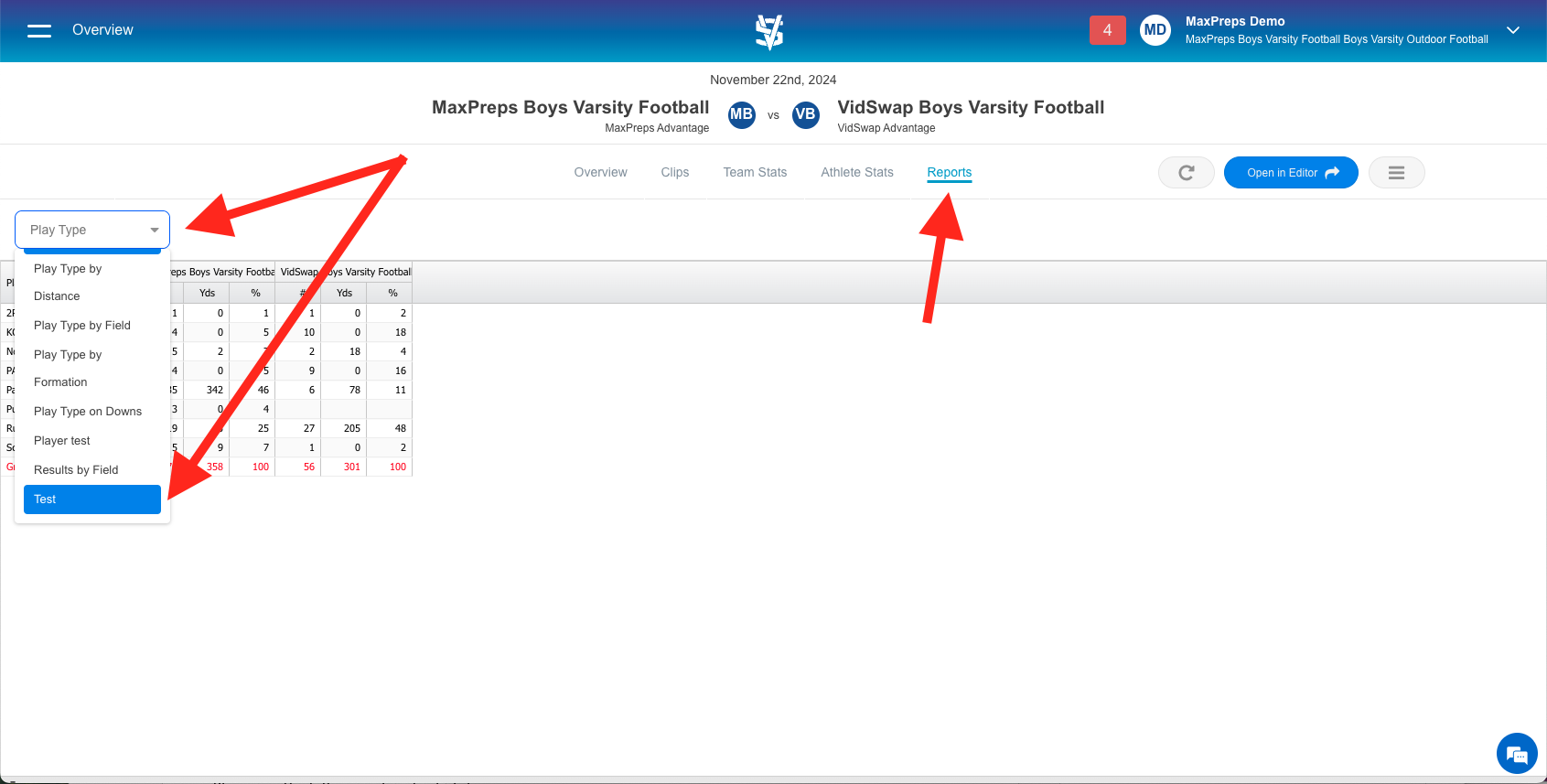1547x784 pixels.
Task: Click the MaxPreps Advantage subtitle
Action: pyautogui.click(x=657, y=128)
